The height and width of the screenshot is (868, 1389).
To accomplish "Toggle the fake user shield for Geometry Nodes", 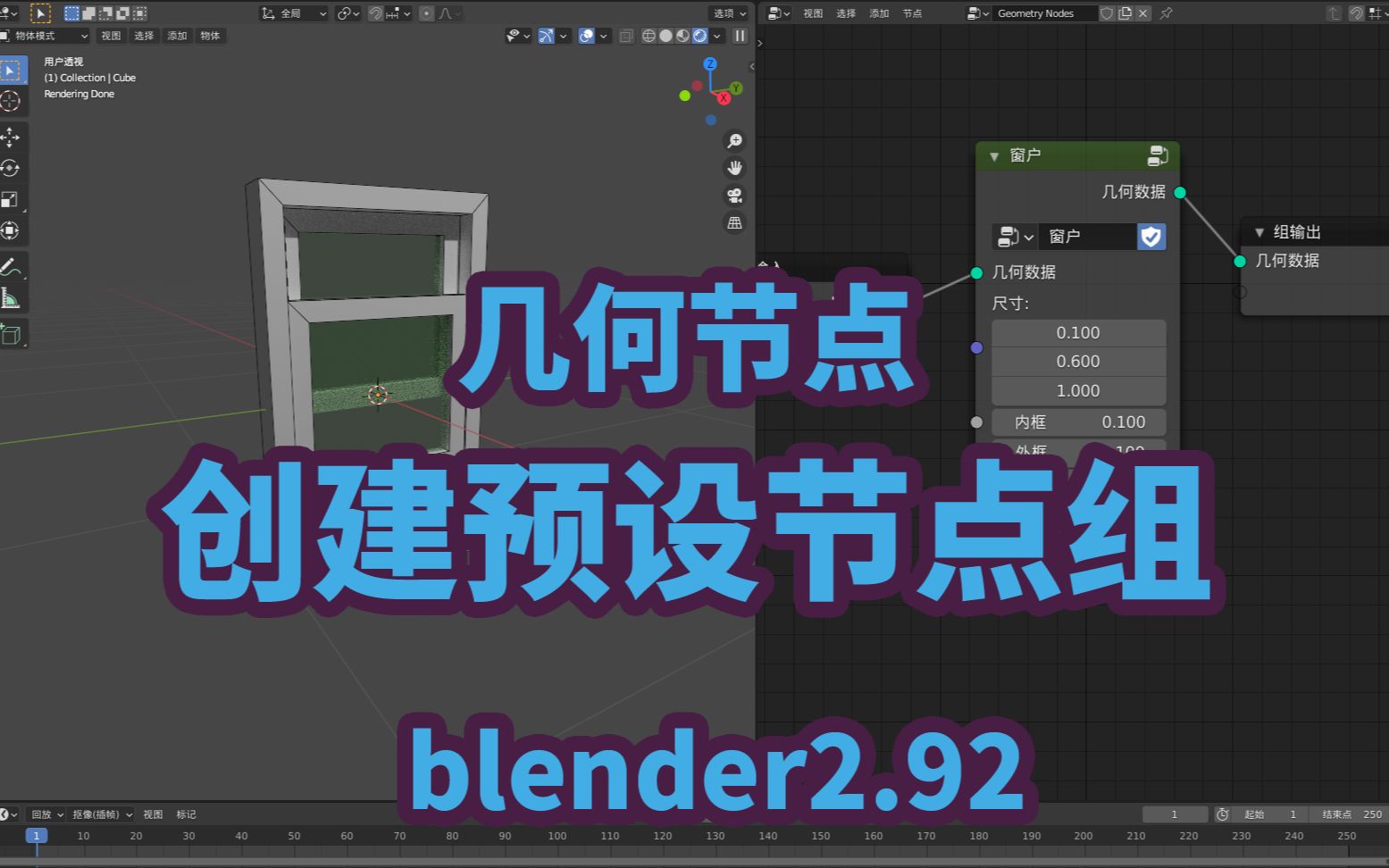I will pyautogui.click(x=1107, y=13).
